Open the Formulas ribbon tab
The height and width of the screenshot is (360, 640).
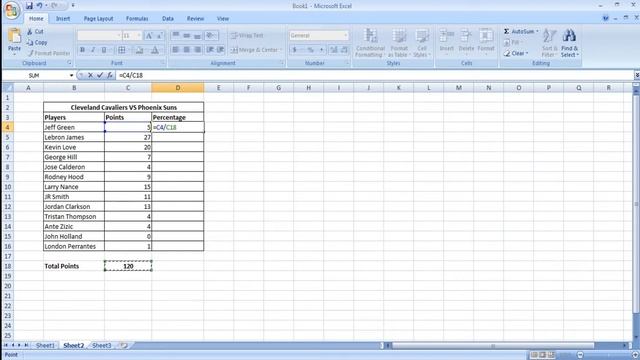pos(137,19)
